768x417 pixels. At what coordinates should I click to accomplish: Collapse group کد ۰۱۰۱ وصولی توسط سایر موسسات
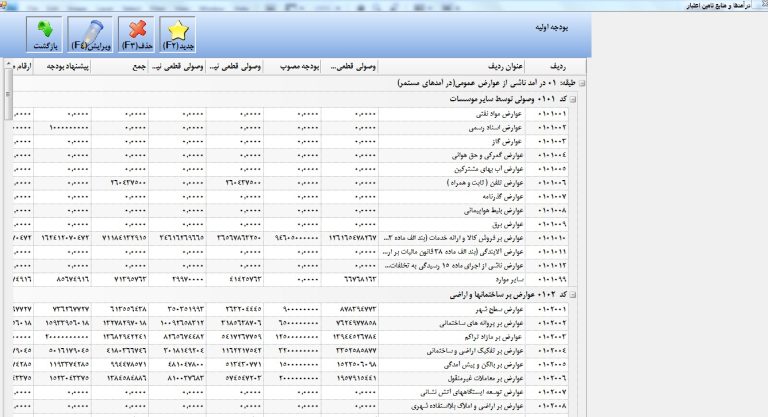[x=572, y=100]
